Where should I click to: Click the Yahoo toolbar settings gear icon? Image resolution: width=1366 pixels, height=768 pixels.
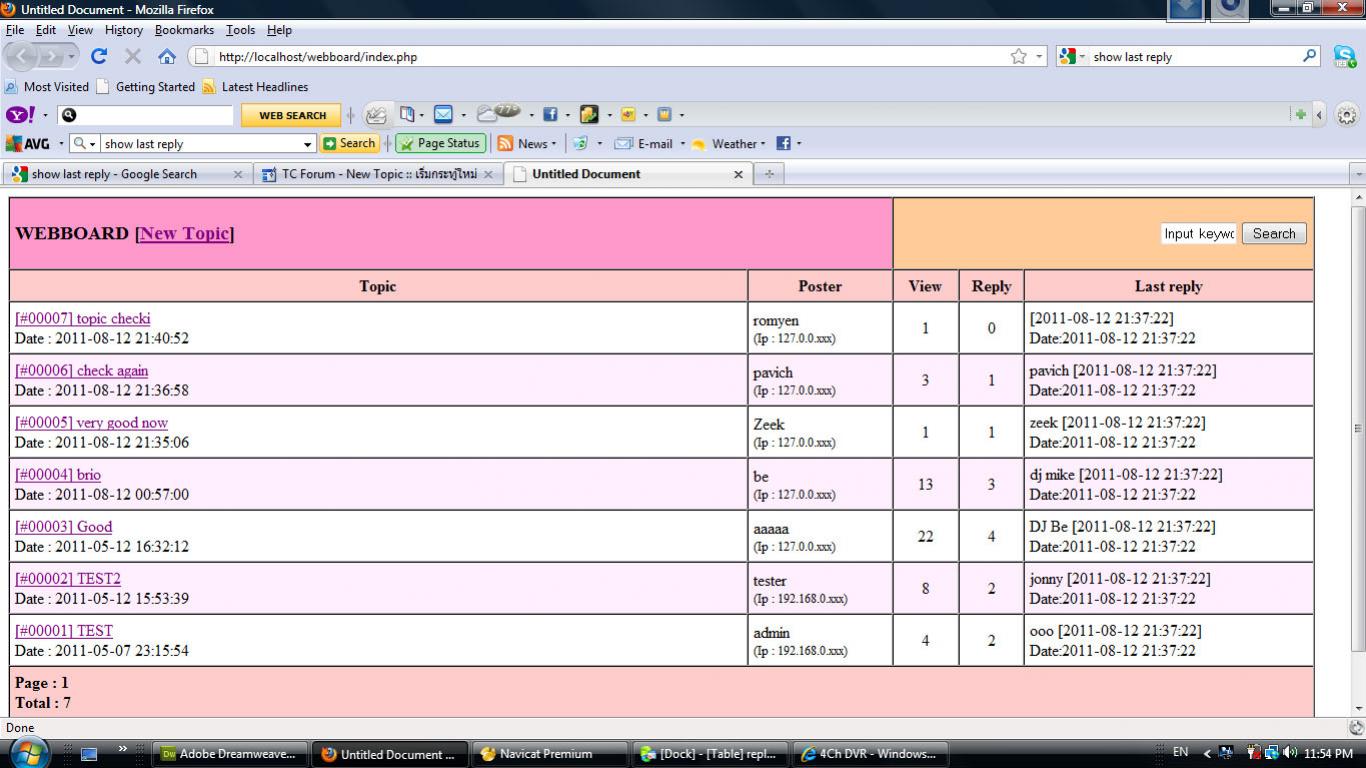1347,115
